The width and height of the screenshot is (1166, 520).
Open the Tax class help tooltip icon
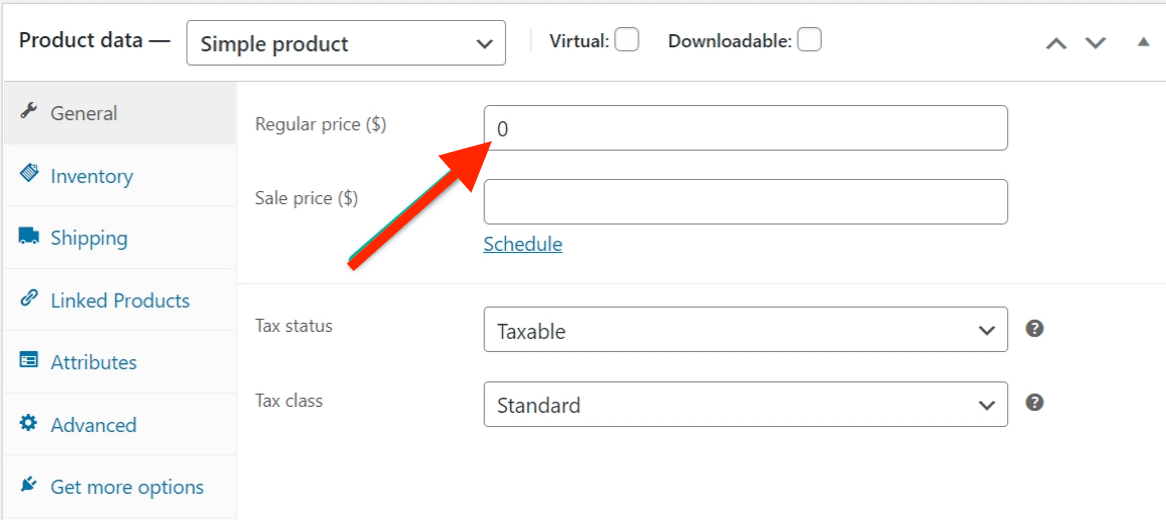pyautogui.click(x=1035, y=402)
